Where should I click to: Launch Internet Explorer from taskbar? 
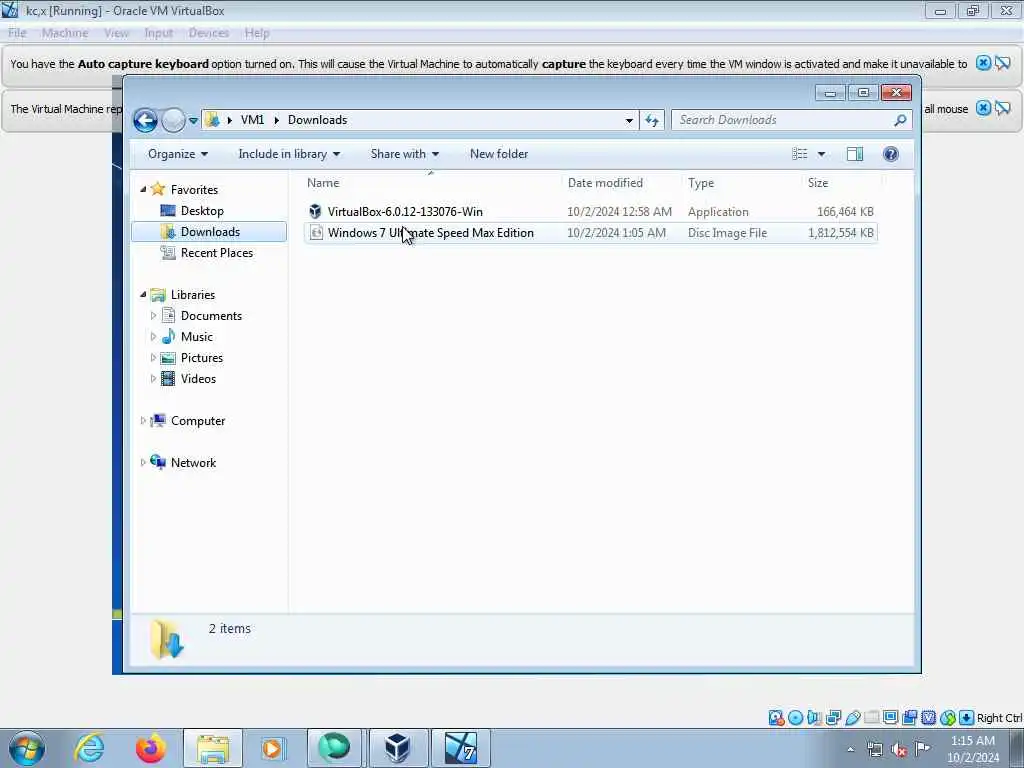click(x=89, y=748)
